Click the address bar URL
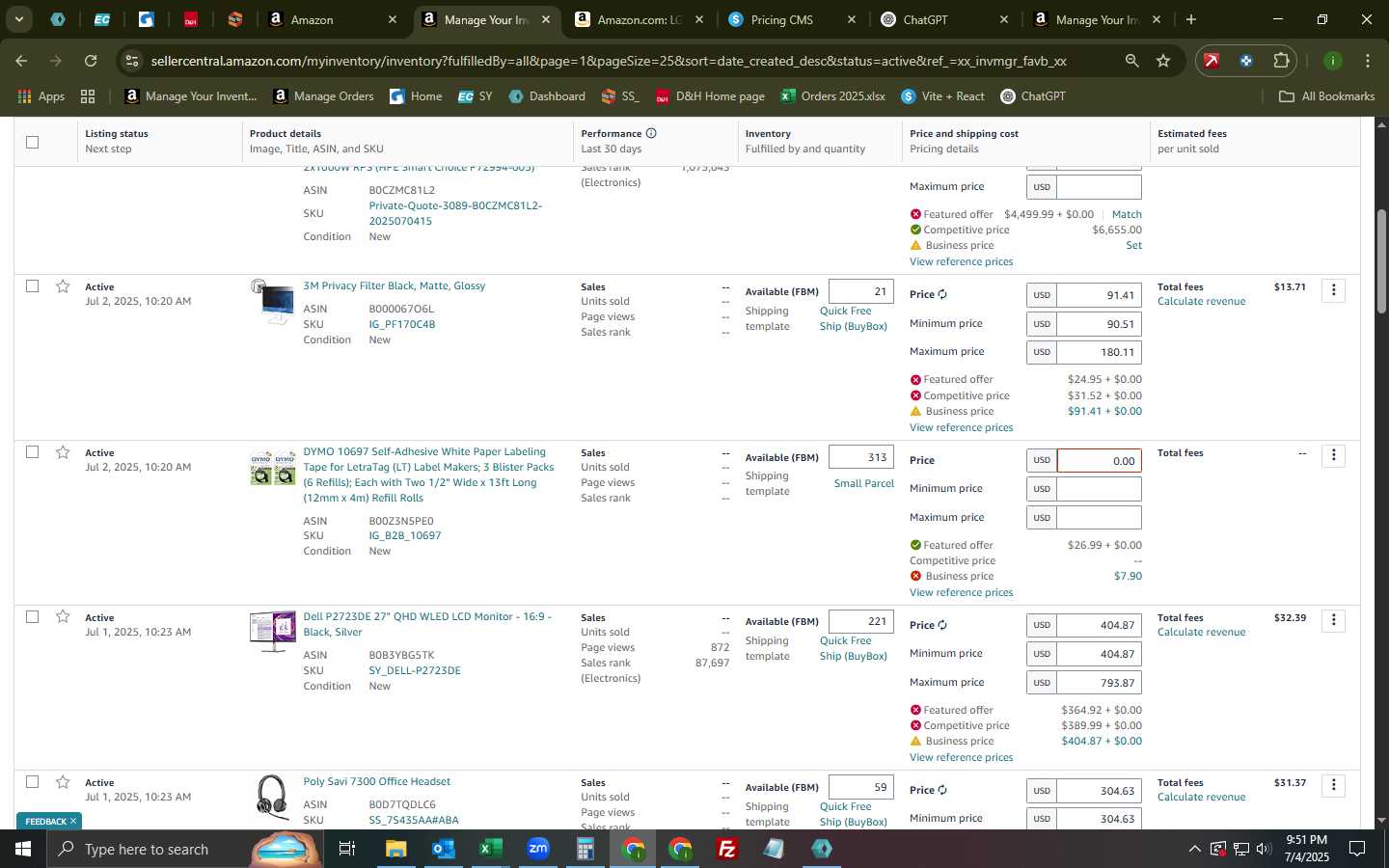 coord(608,61)
